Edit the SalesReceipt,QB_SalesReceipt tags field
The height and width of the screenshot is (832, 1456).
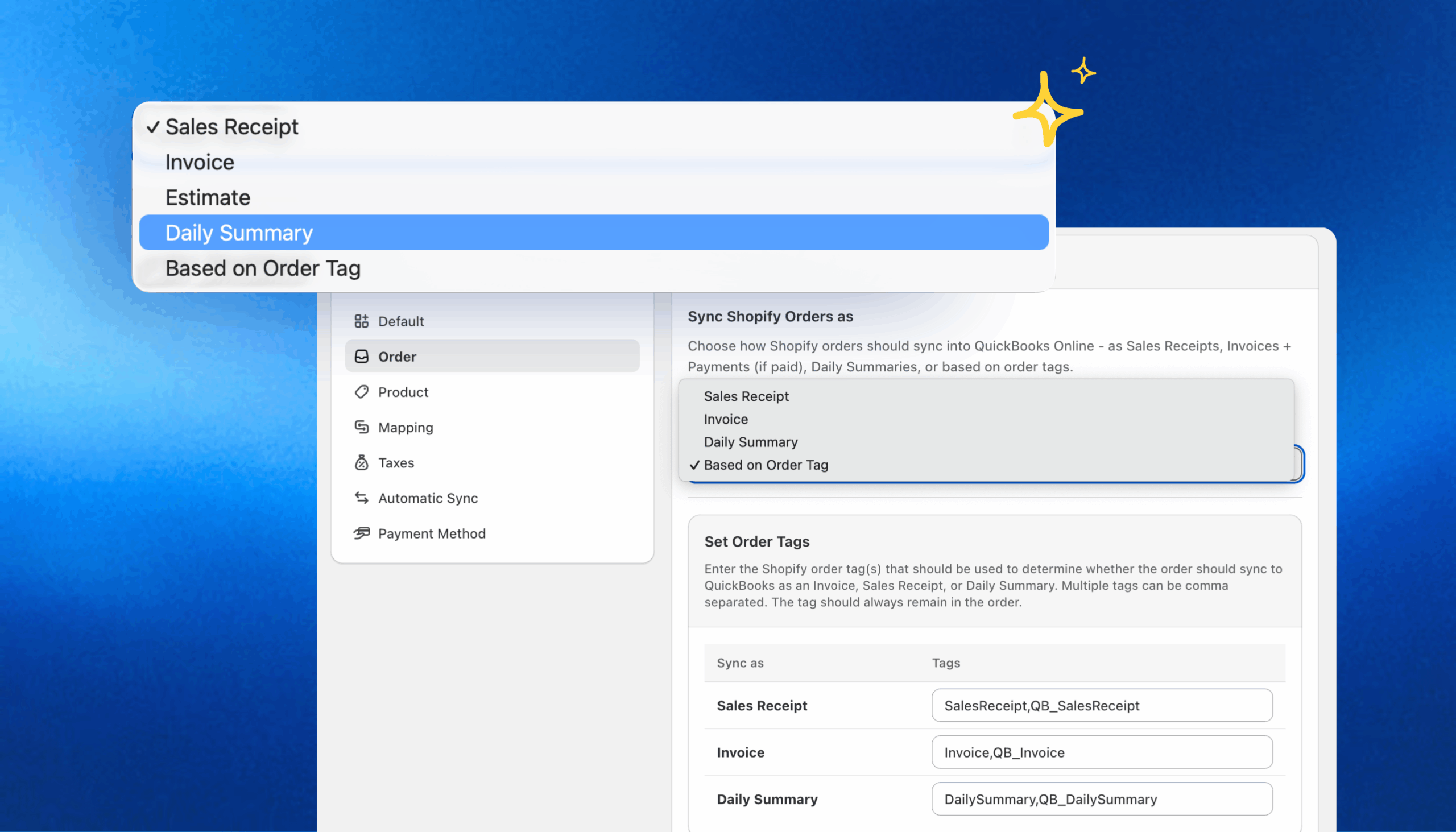[1102, 705]
